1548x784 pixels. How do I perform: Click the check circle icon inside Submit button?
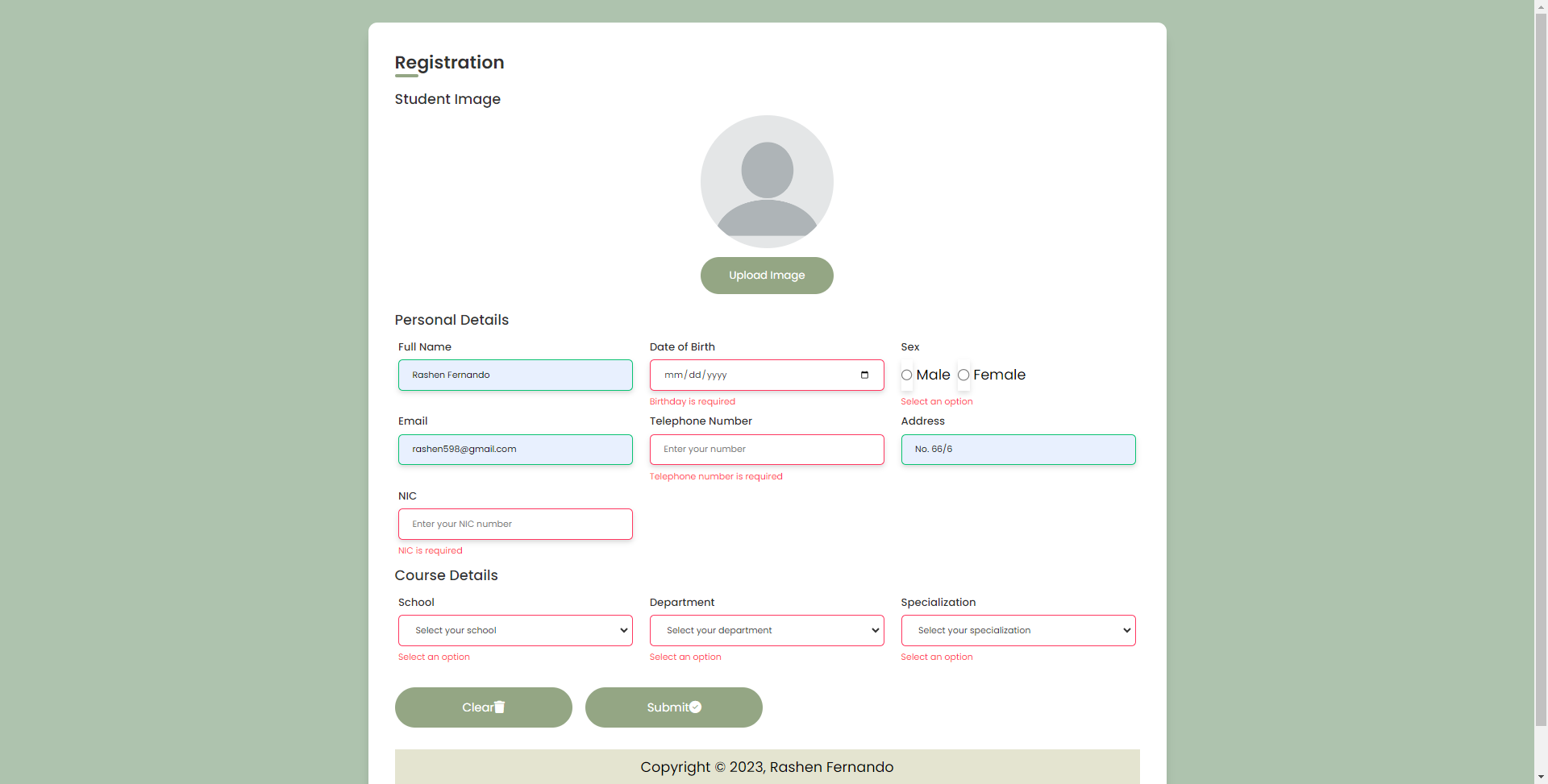(x=695, y=707)
